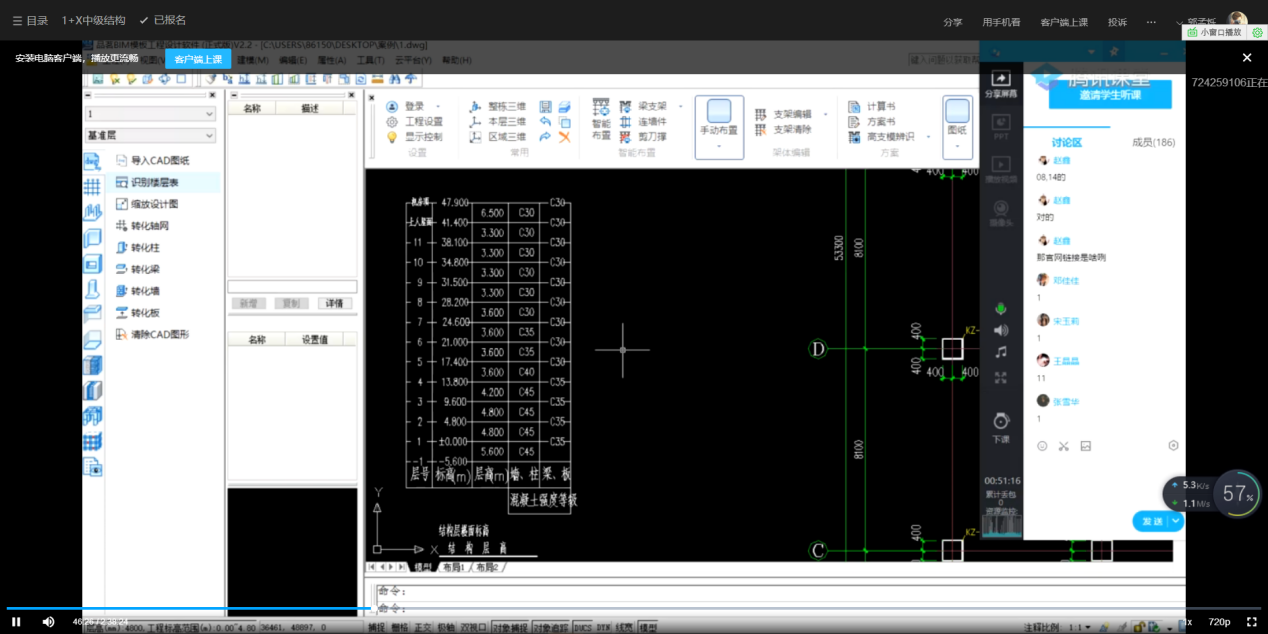1268x634 pixels.
Task: Click the 智能布置 smart layout icon
Action: pos(601,106)
